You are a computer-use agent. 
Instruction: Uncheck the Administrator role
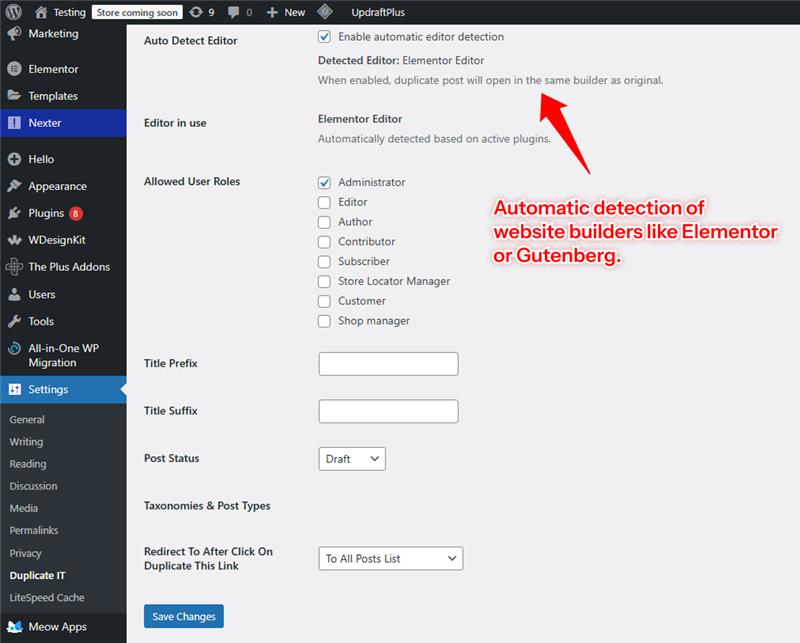324,182
